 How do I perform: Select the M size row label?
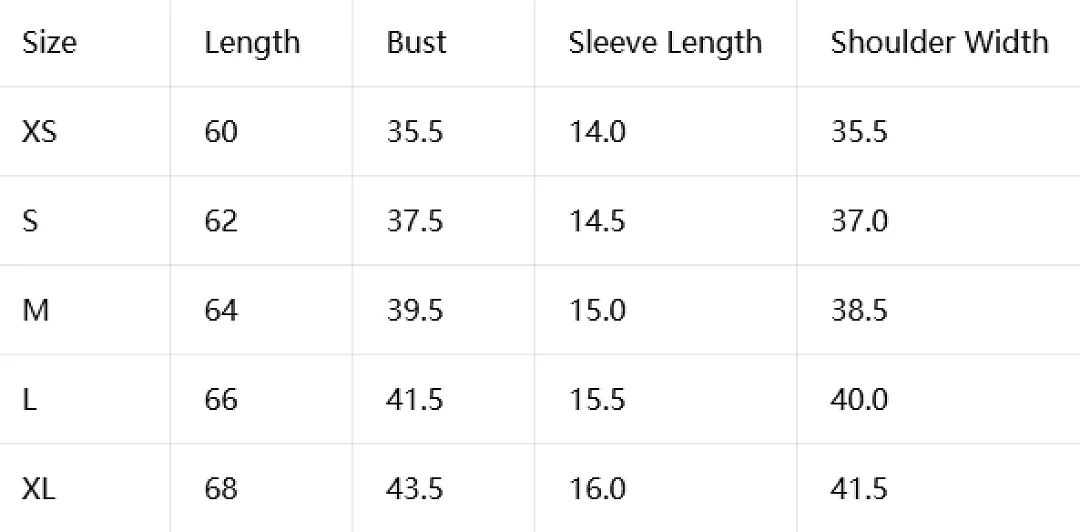36,310
